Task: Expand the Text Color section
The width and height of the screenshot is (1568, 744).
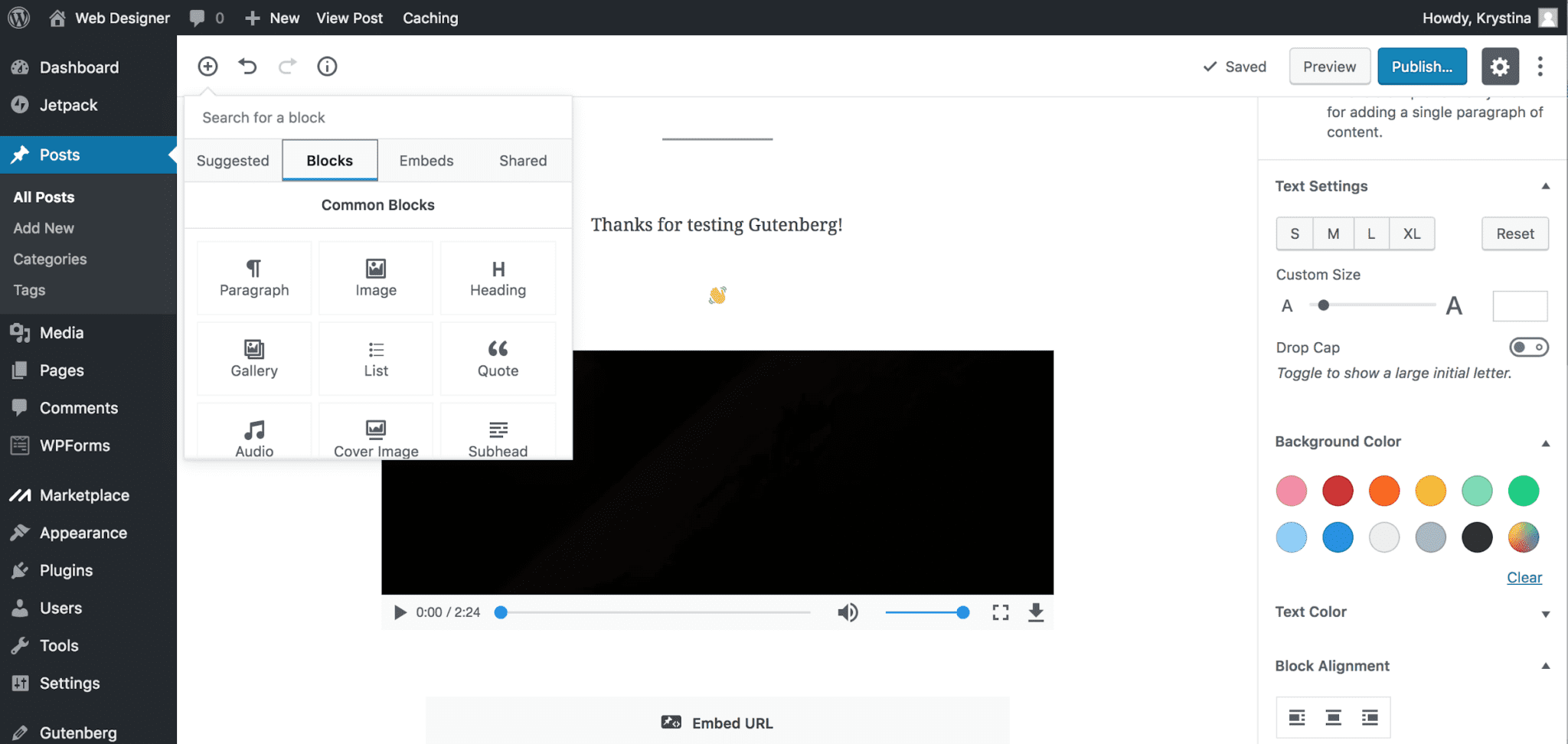Action: coord(1545,613)
